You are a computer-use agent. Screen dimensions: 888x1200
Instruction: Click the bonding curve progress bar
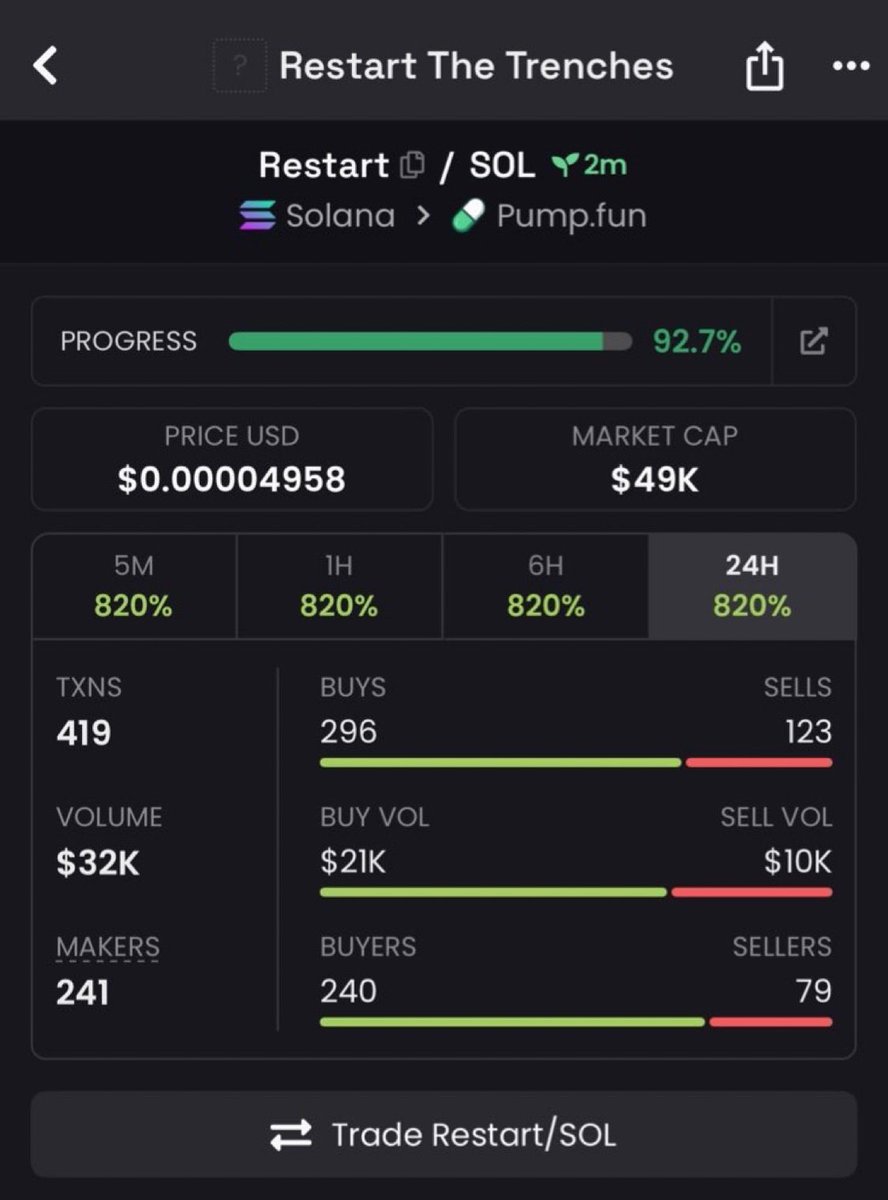(x=430, y=342)
